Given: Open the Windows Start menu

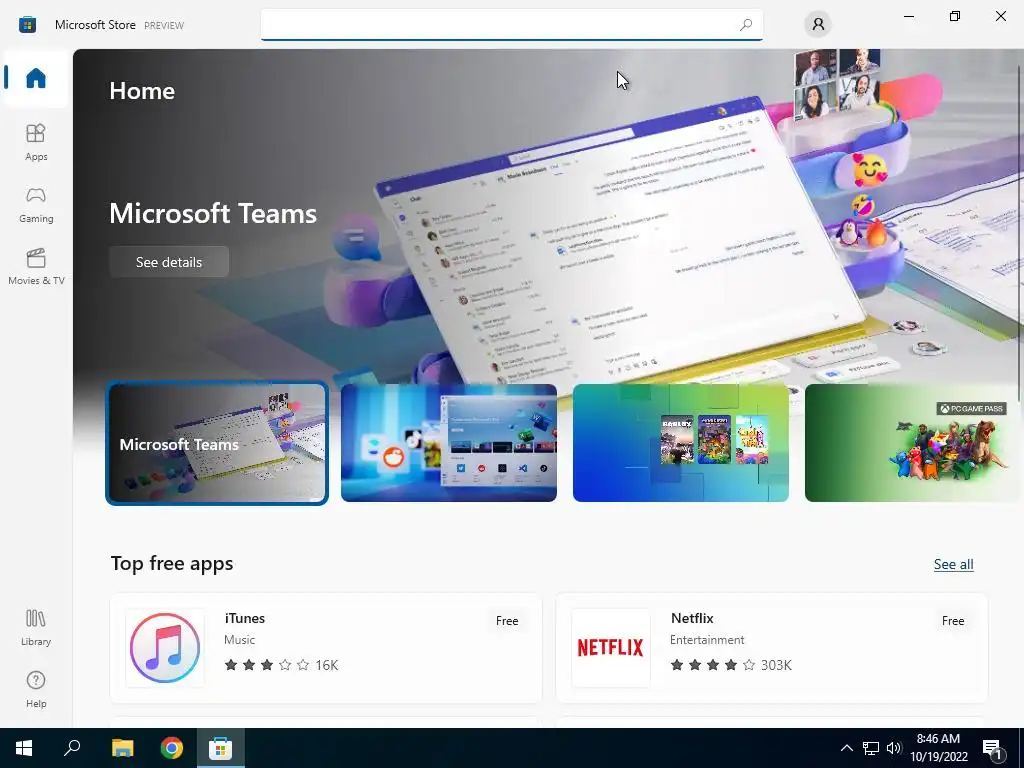Looking at the screenshot, I should coord(24,748).
